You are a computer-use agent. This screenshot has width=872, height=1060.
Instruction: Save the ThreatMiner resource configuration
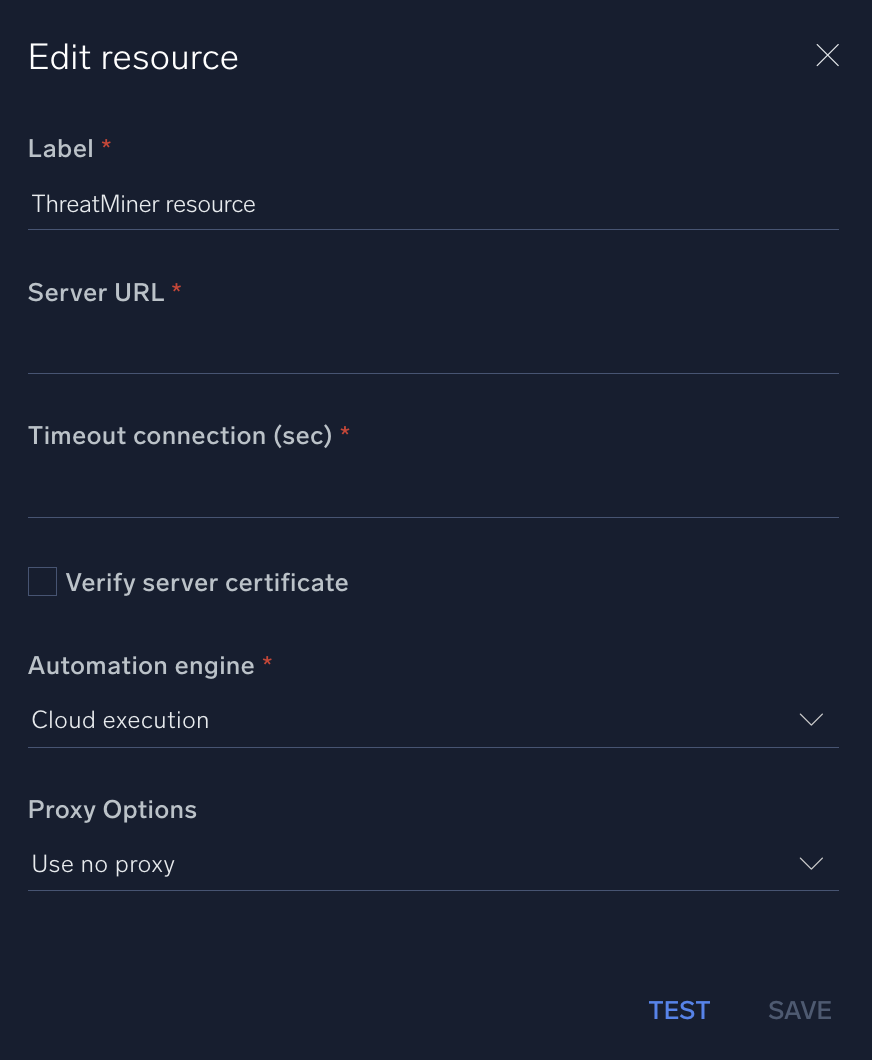pyautogui.click(x=799, y=1010)
